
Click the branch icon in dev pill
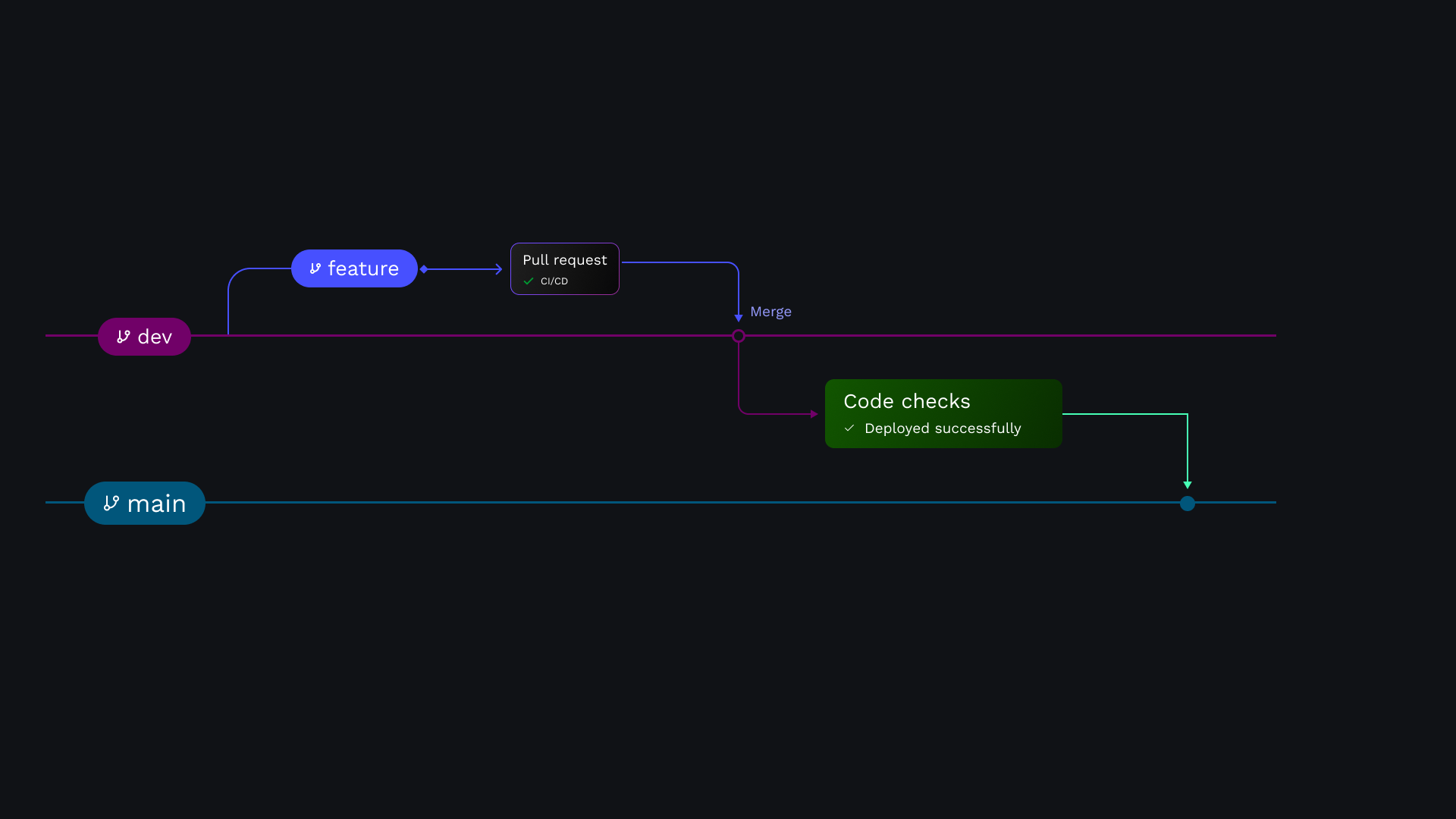124,337
